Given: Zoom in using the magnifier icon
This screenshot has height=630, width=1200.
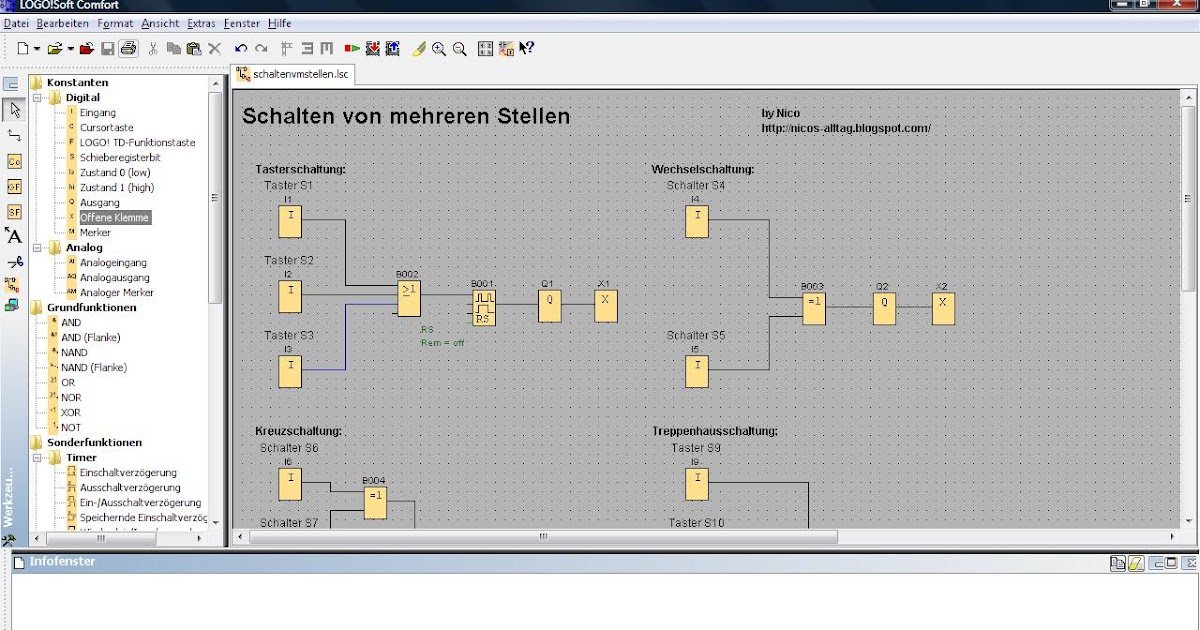Looking at the screenshot, I should [x=440, y=47].
